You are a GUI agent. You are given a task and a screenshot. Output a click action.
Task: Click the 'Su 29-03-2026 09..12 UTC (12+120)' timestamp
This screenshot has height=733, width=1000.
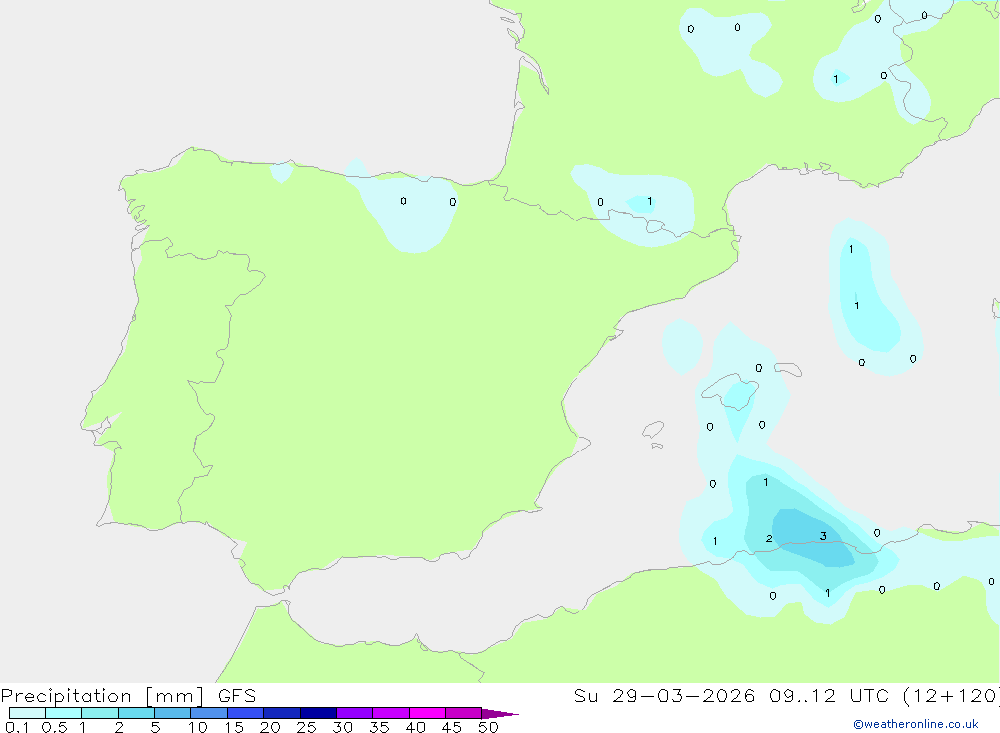coord(786,696)
